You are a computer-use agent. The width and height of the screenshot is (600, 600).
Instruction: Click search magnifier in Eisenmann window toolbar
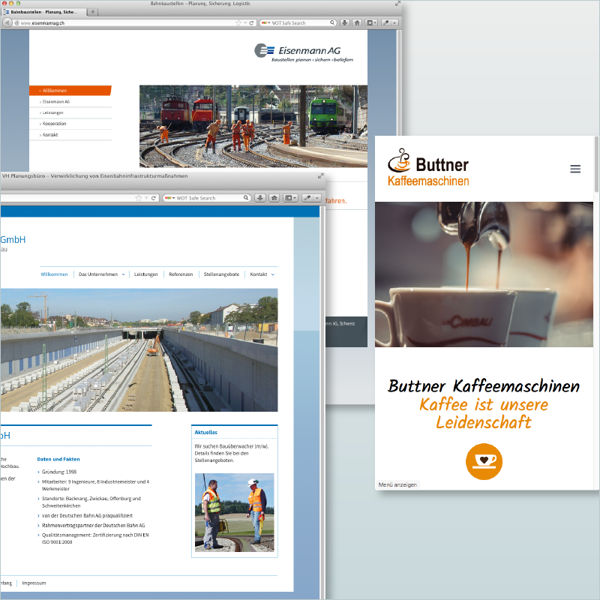point(332,23)
